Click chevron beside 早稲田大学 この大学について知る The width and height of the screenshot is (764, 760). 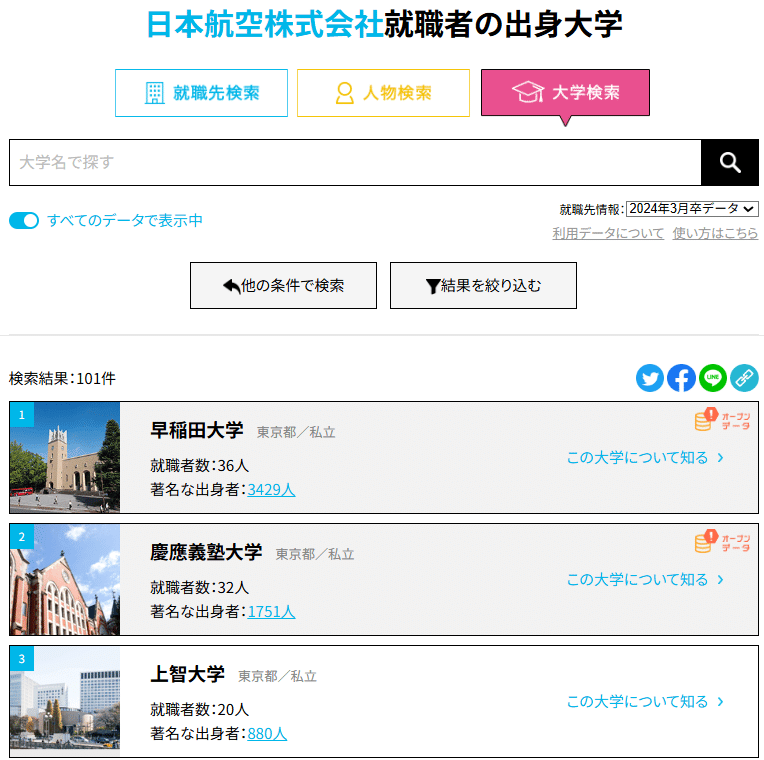coord(721,458)
